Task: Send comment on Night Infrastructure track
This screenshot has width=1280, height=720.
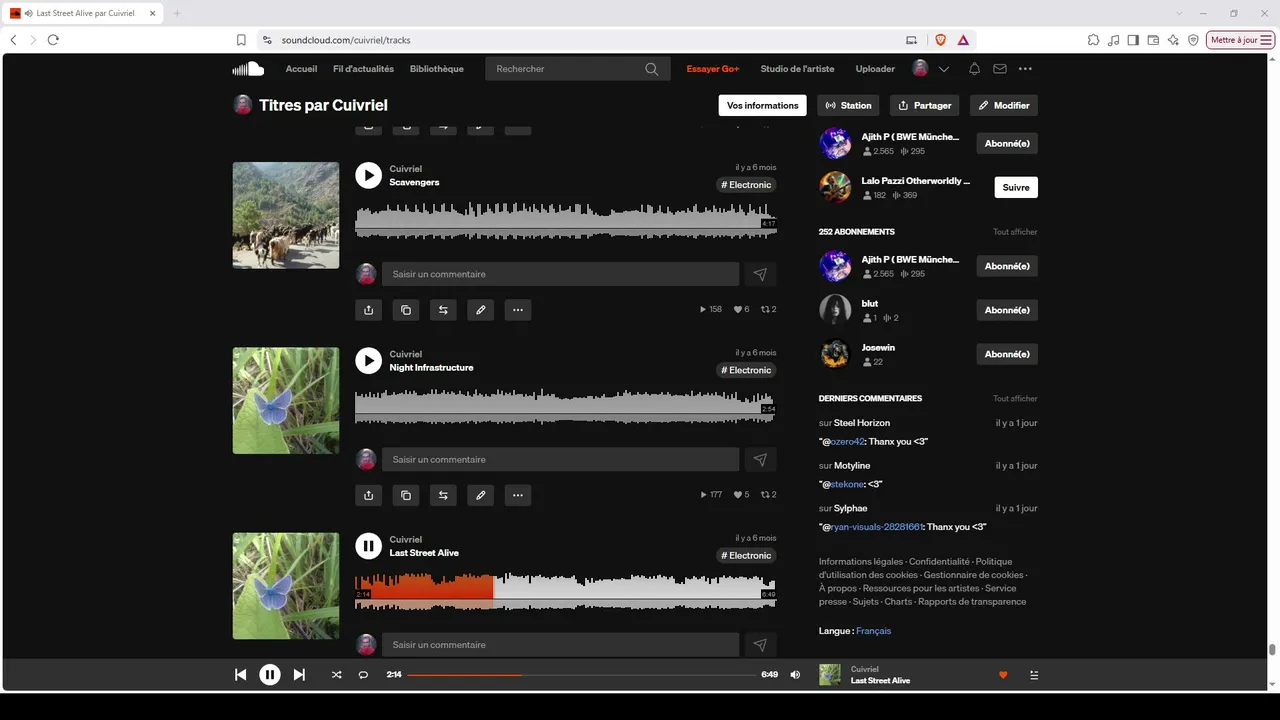Action: [x=760, y=460]
